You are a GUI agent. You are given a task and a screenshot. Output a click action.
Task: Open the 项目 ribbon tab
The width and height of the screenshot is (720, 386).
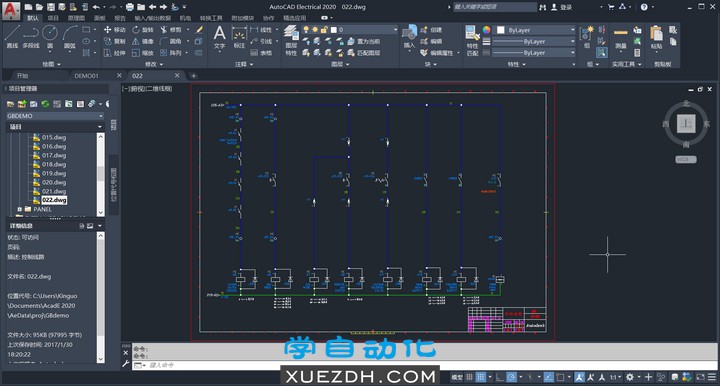click(53, 18)
